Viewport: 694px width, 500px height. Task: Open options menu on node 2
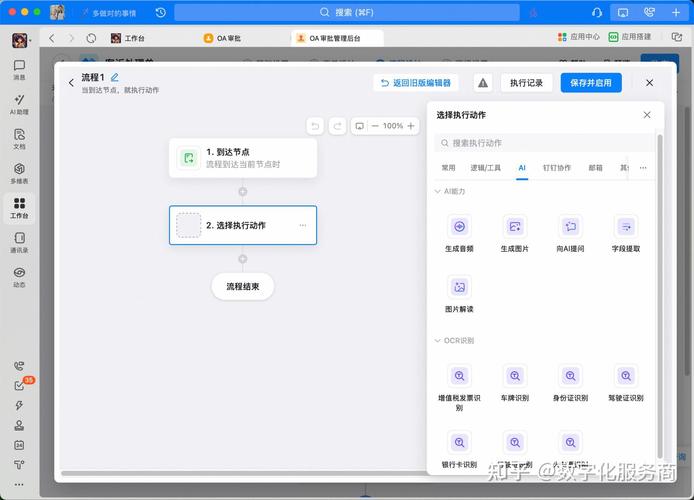click(x=303, y=225)
